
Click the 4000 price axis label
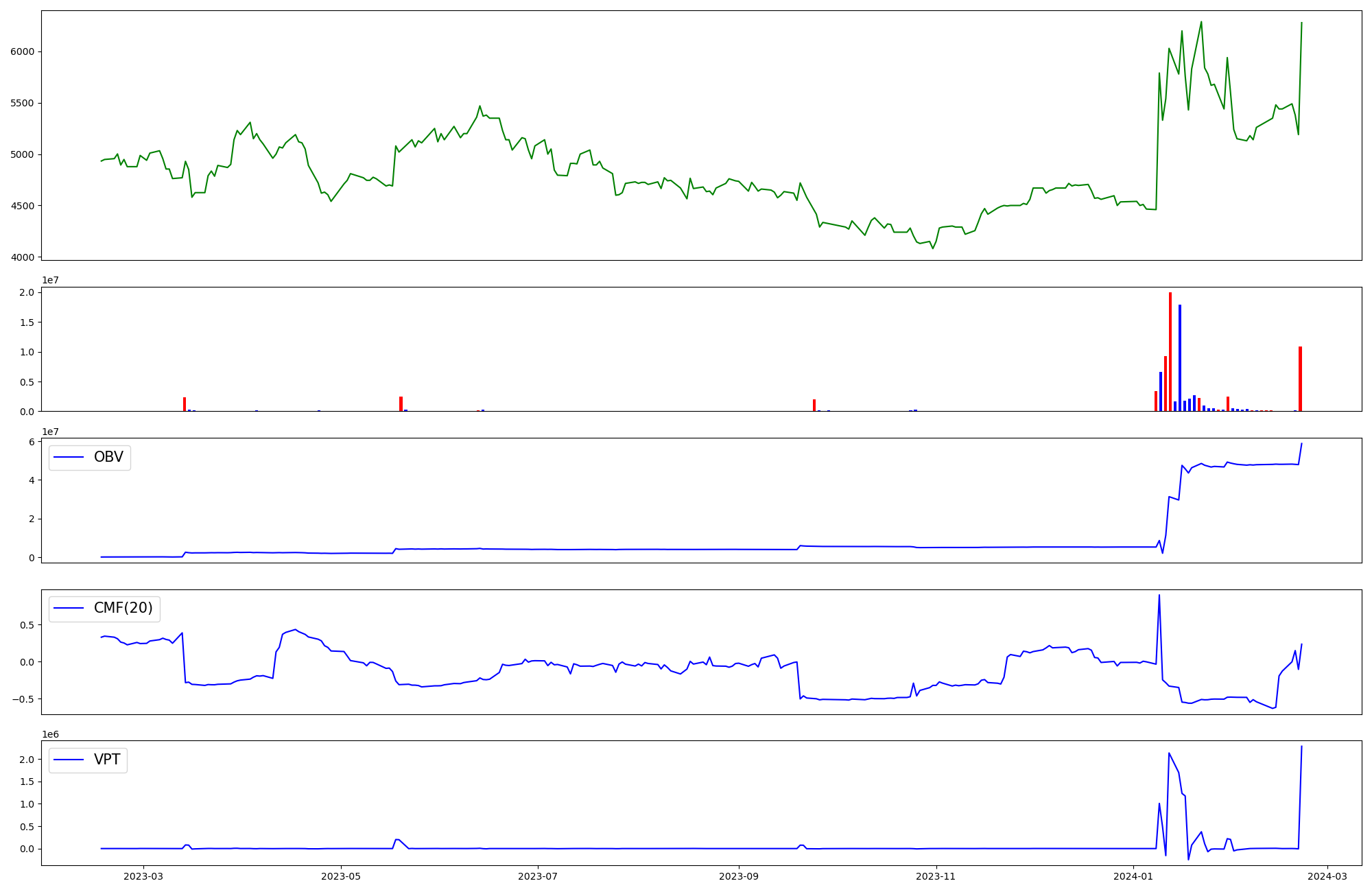pyautogui.click(x=23, y=257)
